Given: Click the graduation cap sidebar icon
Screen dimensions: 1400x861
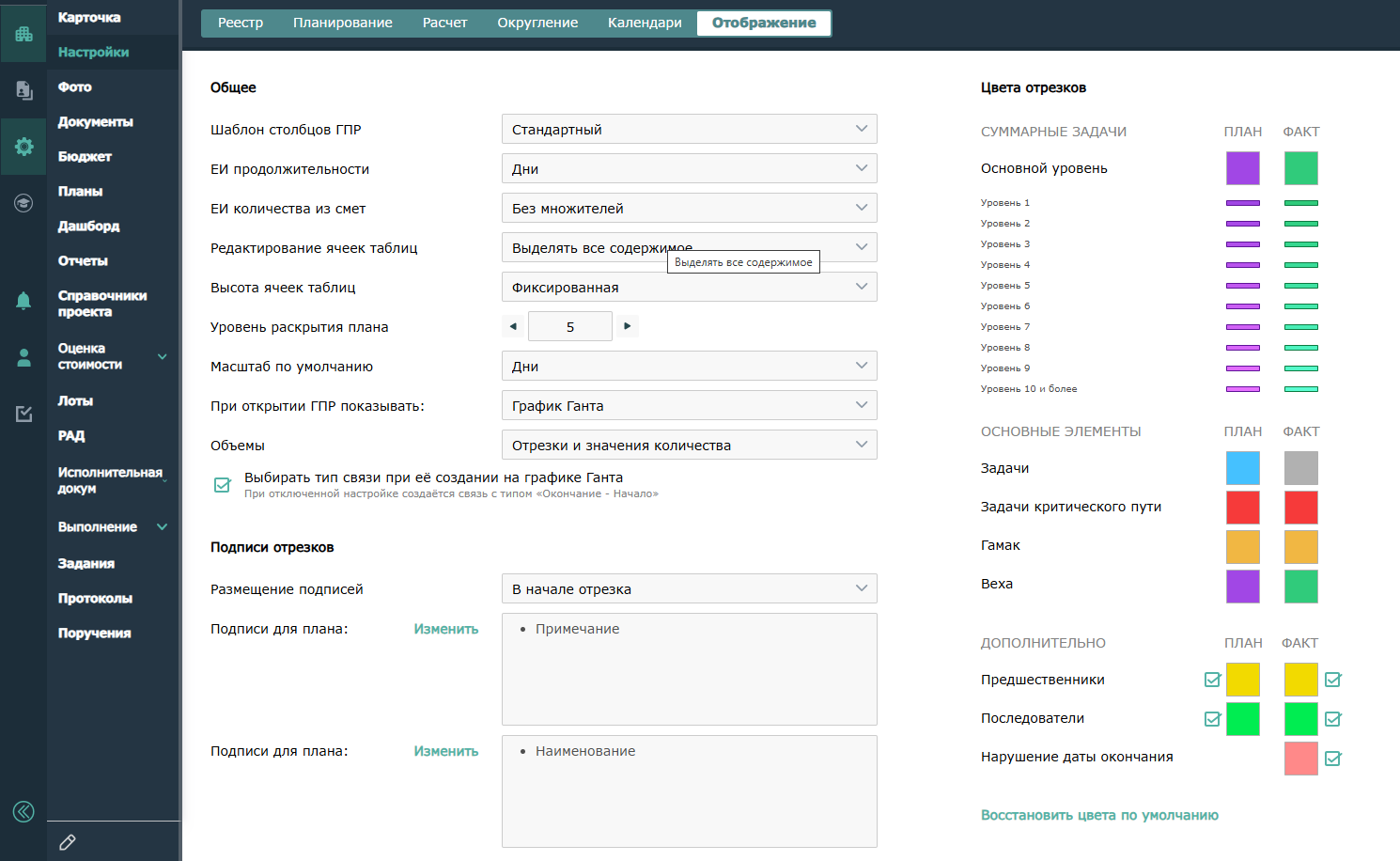Looking at the screenshot, I should [23, 203].
